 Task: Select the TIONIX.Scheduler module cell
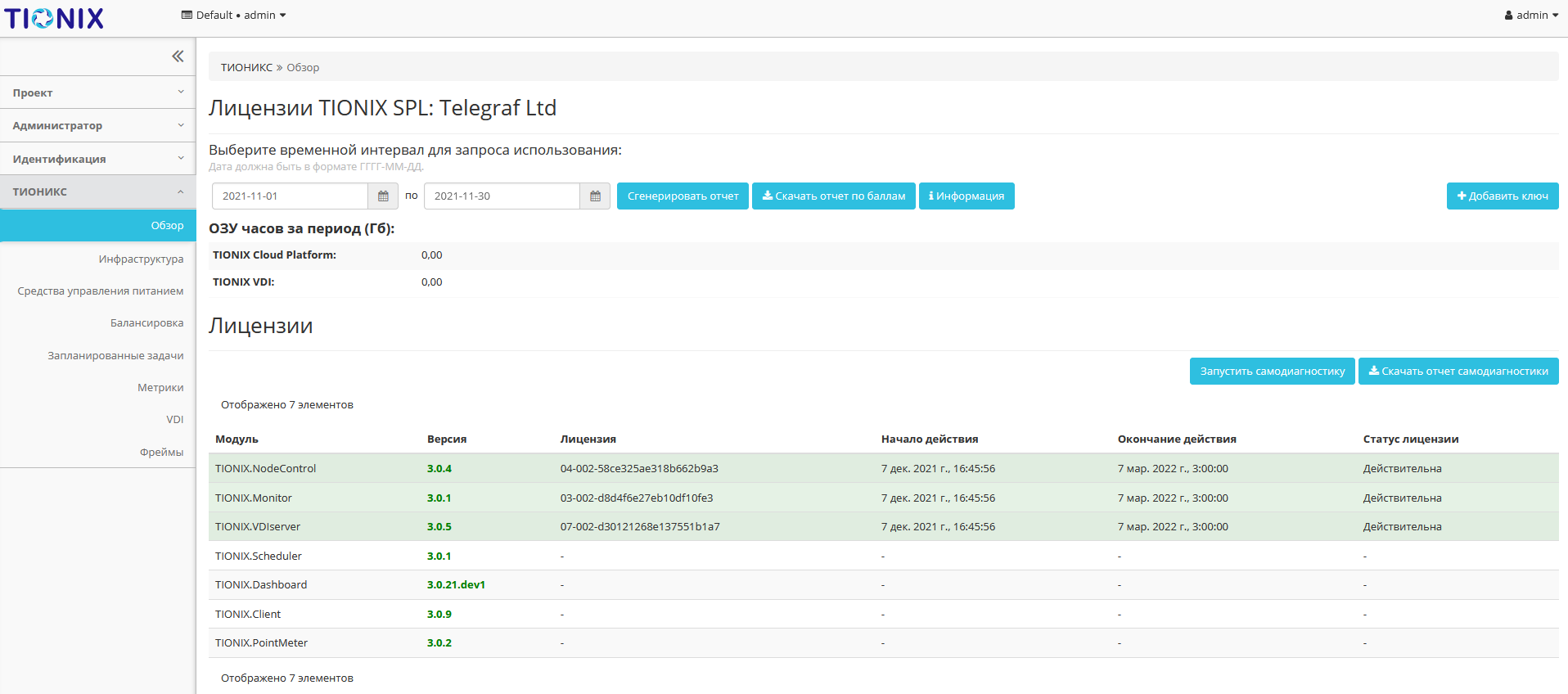259,556
